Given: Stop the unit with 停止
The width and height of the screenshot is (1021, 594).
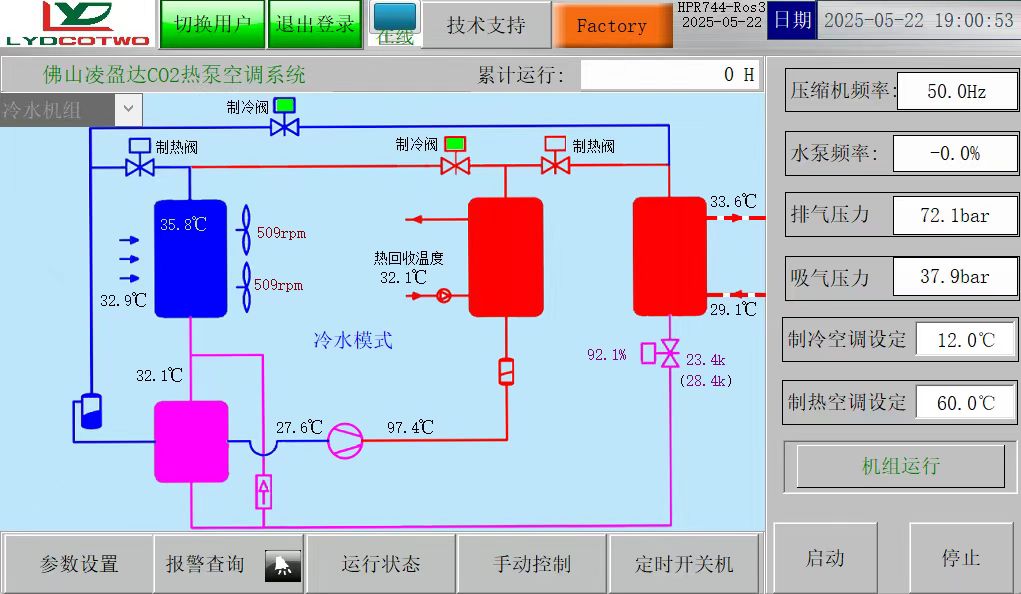Looking at the screenshot, I should [x=961, y=558].
